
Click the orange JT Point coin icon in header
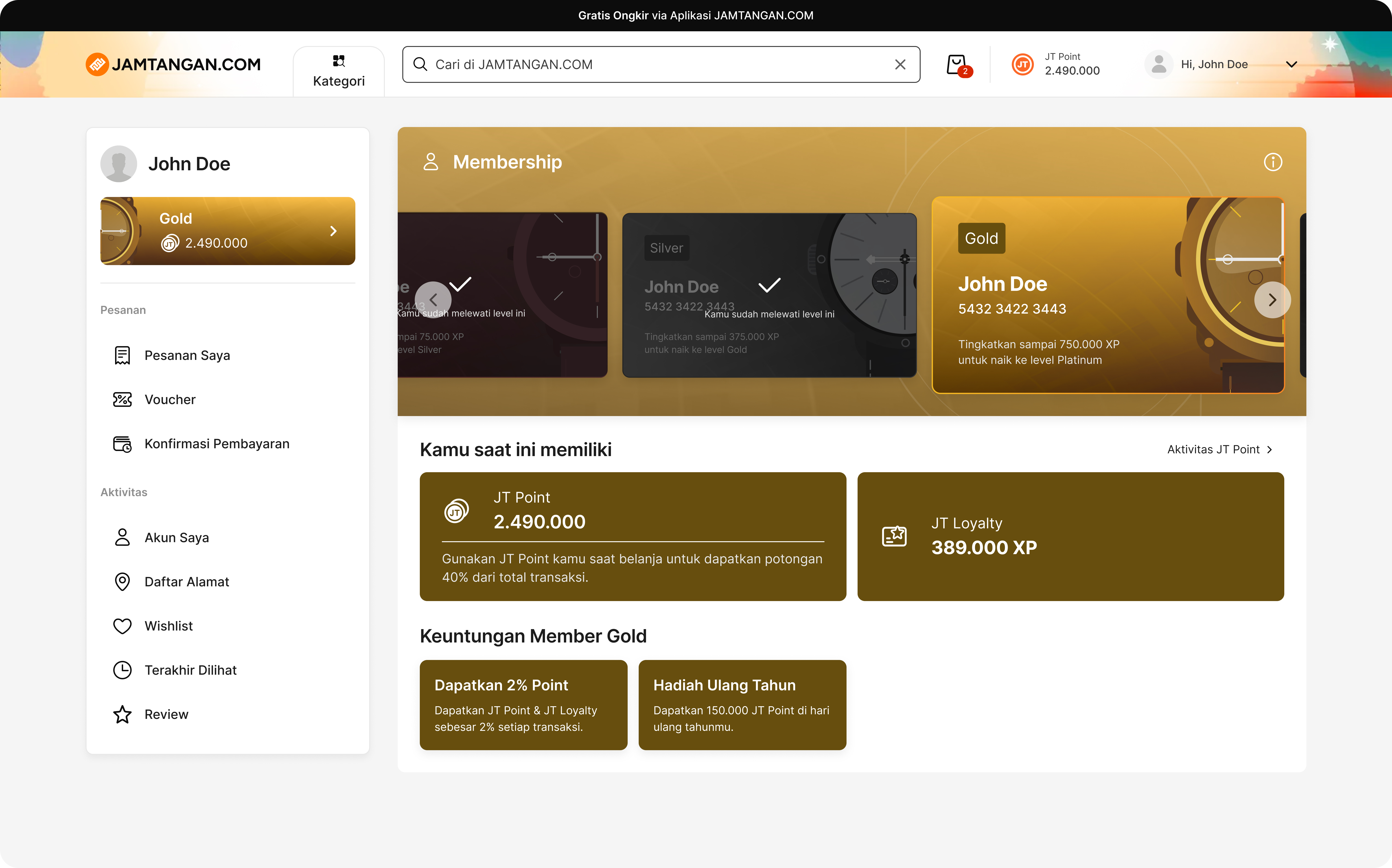1022,64
